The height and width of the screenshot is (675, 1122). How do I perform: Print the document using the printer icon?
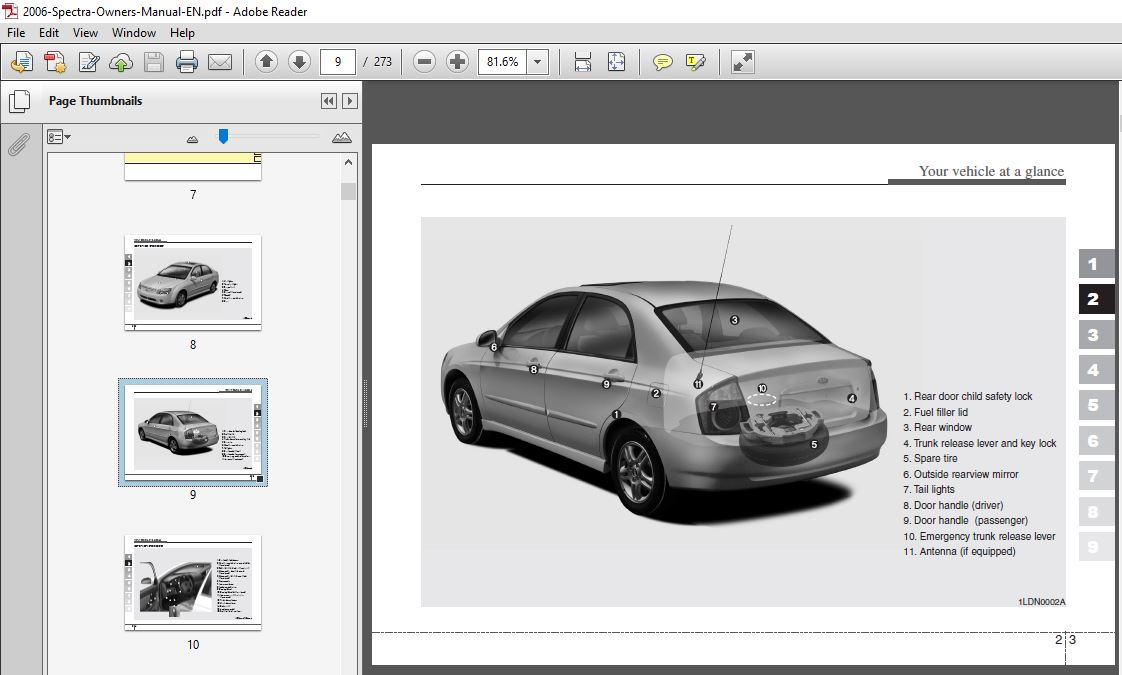187,62
